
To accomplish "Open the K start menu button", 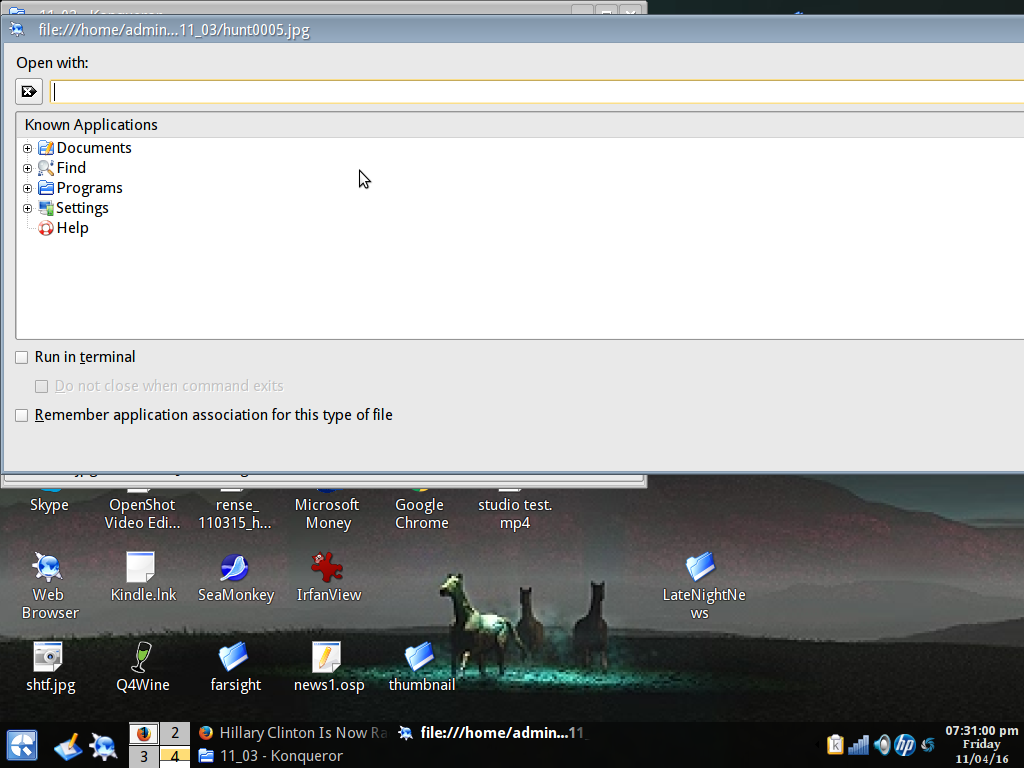I will click(22, 745).
